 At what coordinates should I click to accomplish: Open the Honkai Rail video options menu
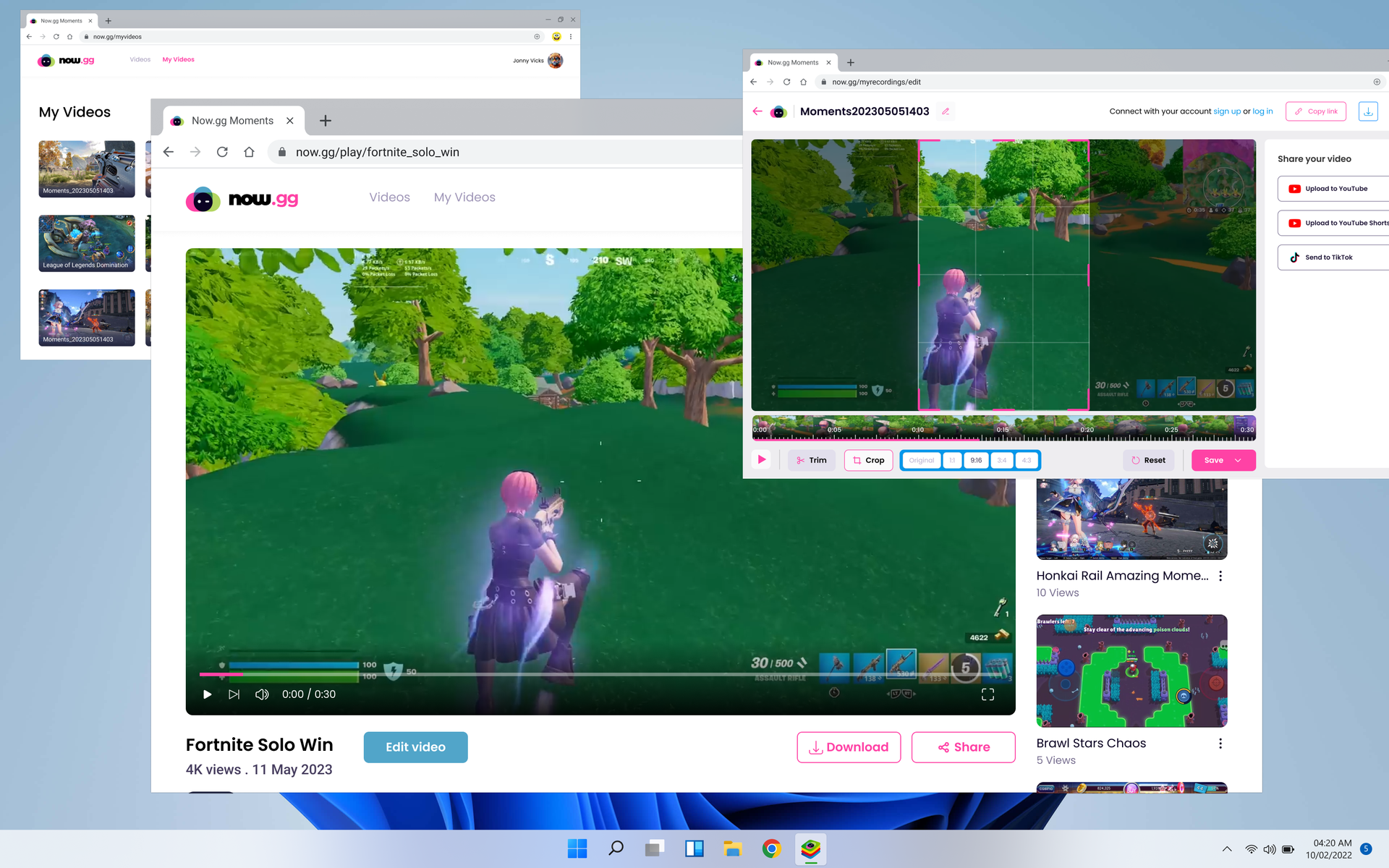pyautogui.click(x=1220, y=576)
